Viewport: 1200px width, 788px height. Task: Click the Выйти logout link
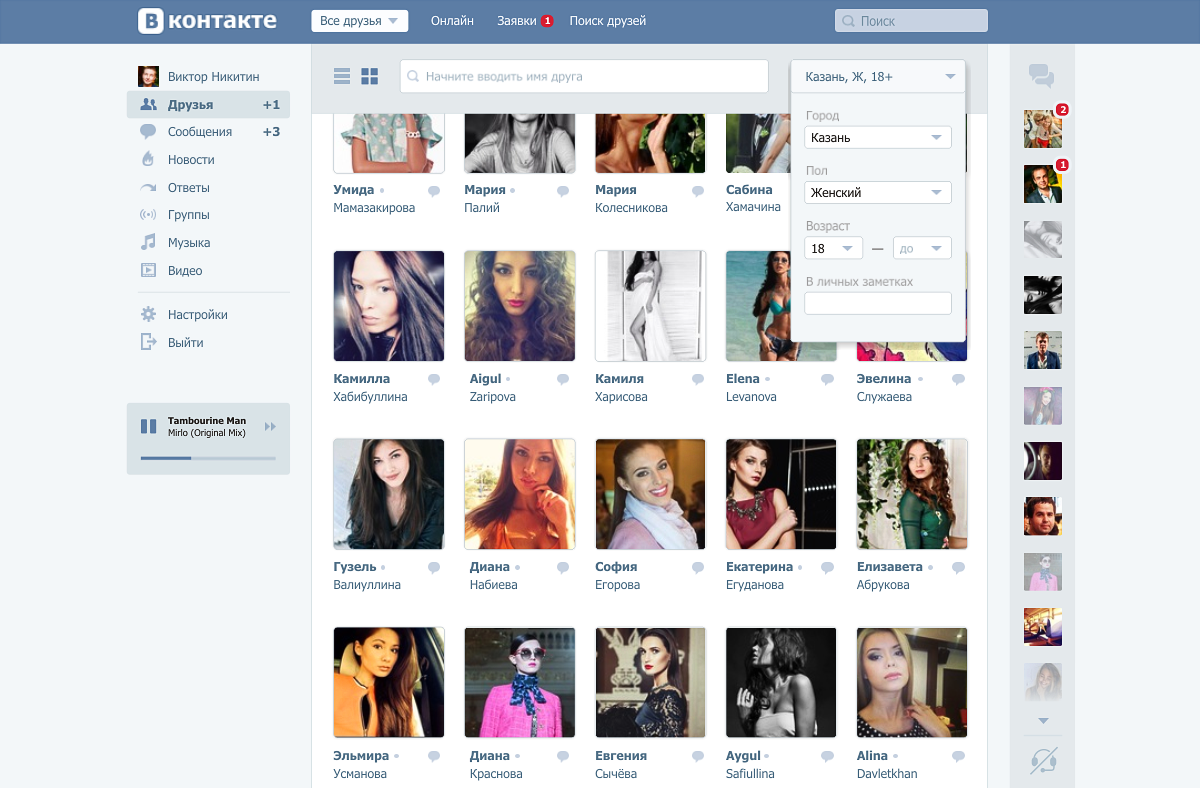click(186, 343)
